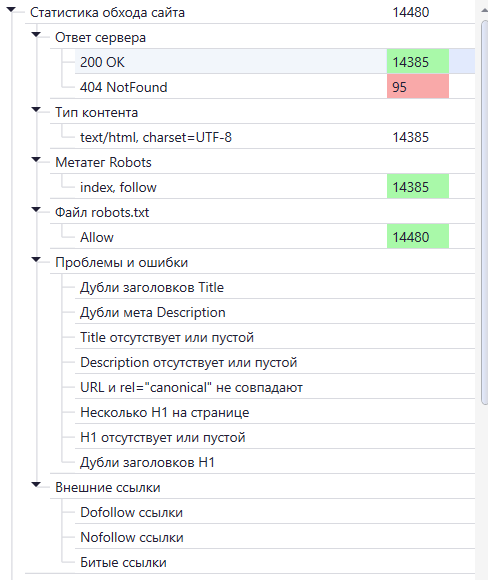Collapse the Статистика обхода сайта root node

[11, 9]
